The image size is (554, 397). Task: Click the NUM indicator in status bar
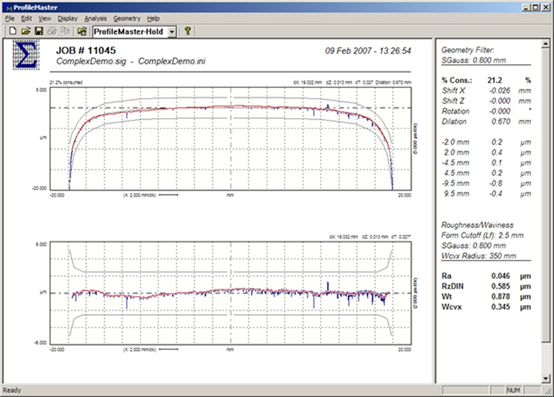coord(513,390)
